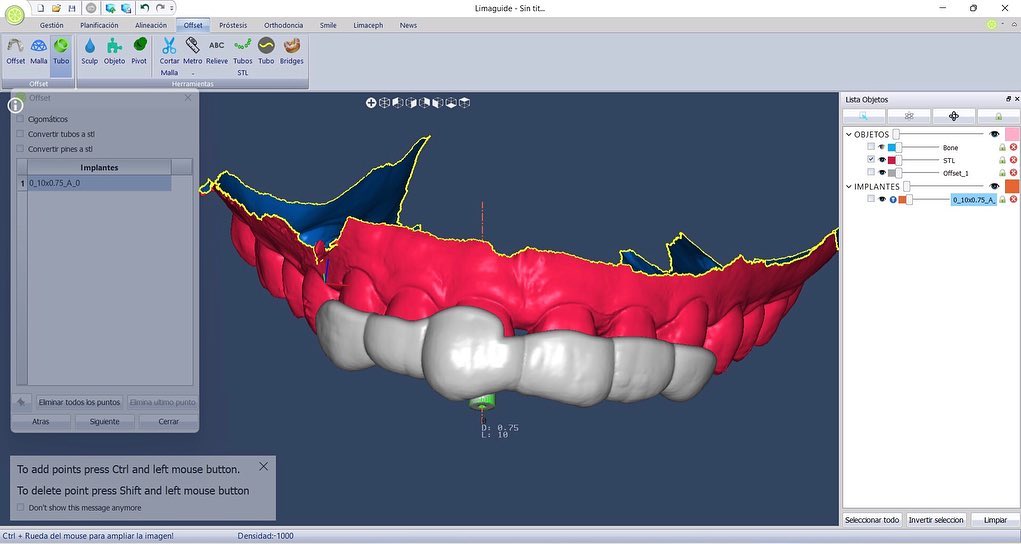
Task: Choose the Objeto puzzle piece tool
Action: (x=115, y=51)
